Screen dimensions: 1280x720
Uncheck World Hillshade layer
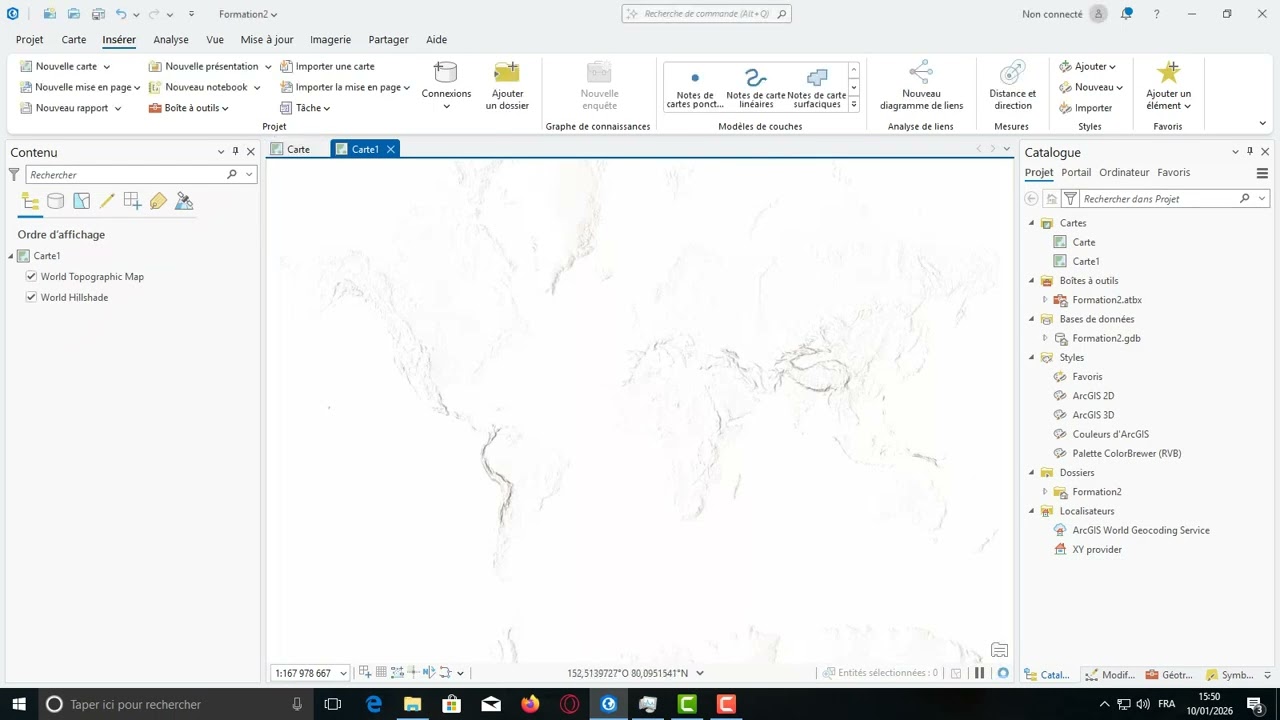tap(31, 297)
